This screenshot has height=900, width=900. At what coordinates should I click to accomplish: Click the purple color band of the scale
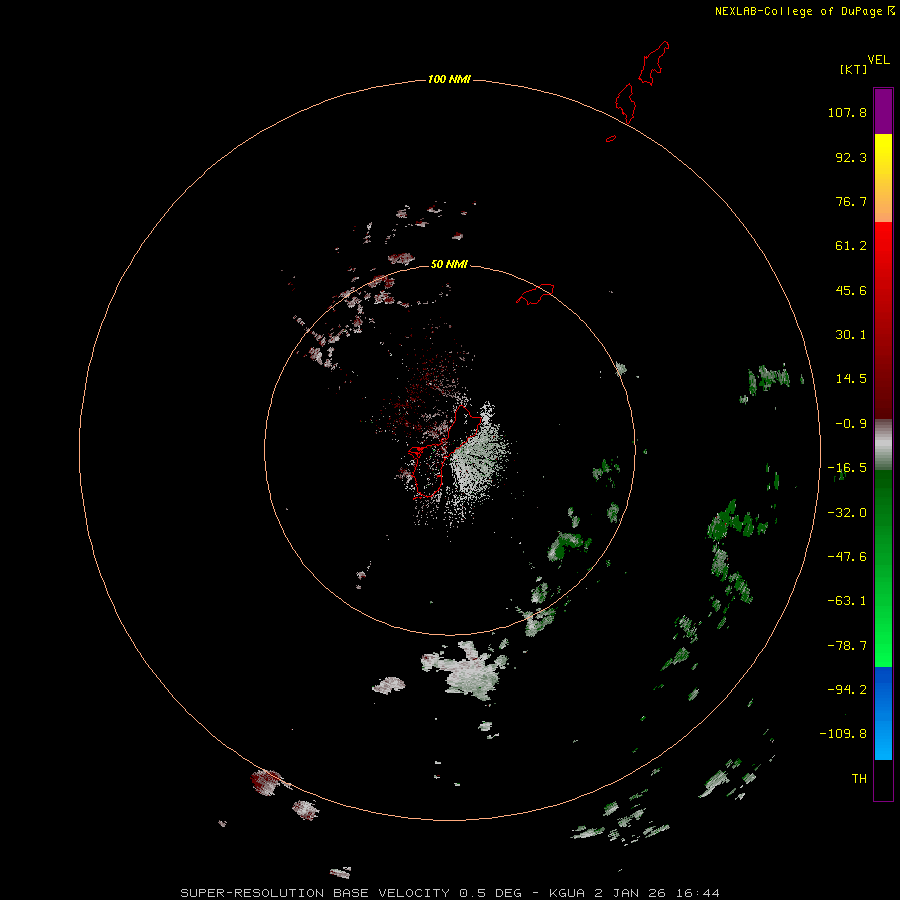point(883,111)
